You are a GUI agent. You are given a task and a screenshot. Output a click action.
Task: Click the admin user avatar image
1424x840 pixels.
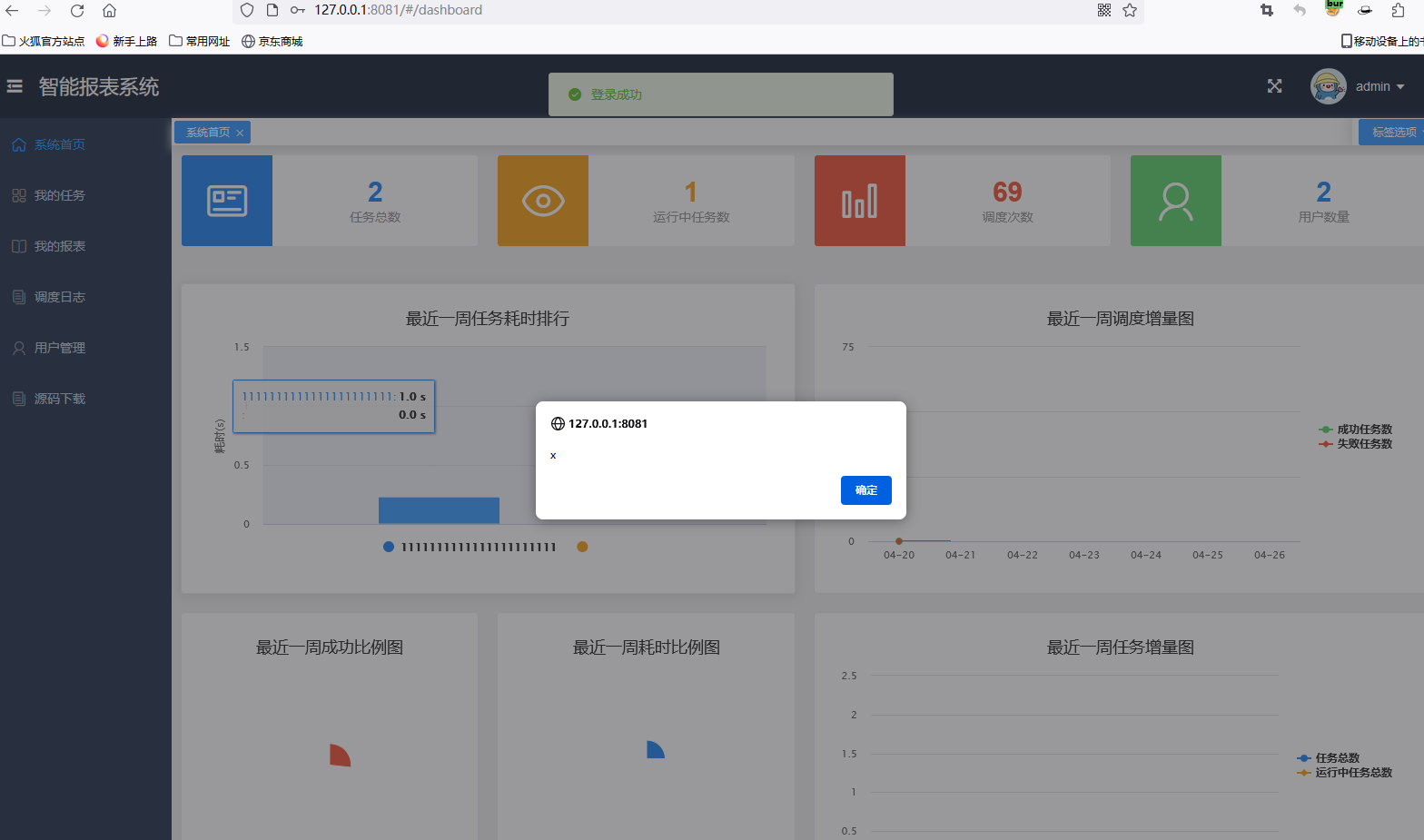(1328, 86)
